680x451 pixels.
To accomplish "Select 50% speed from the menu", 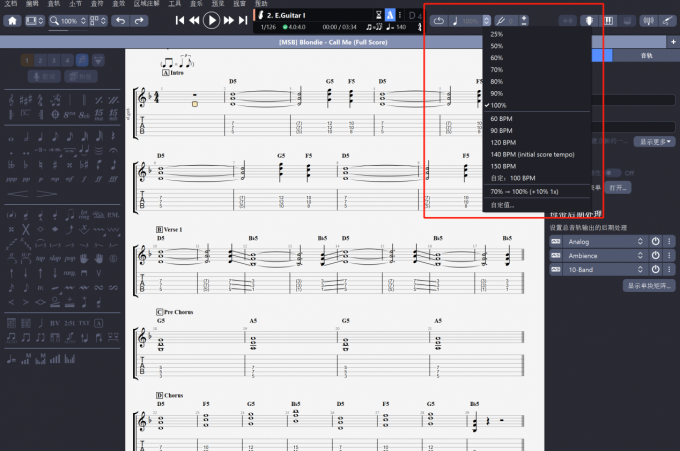I will click(497, 46).
